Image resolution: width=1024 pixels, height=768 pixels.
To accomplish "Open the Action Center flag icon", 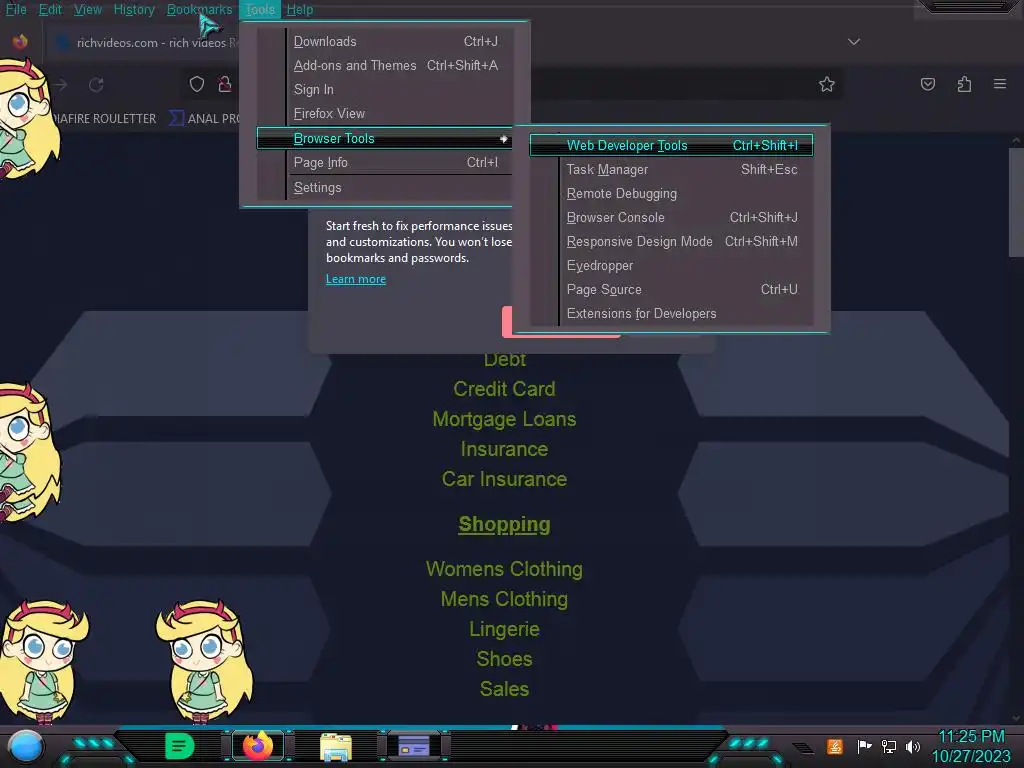I will click(864, 746).
